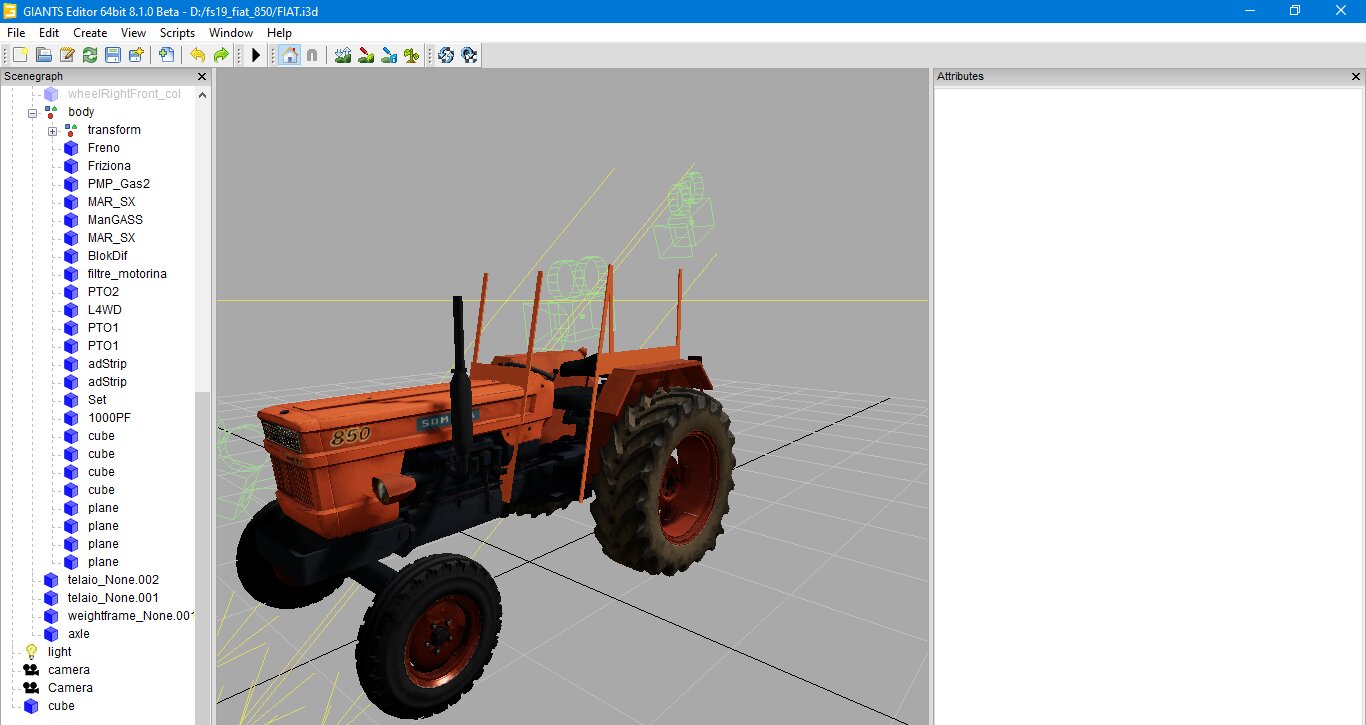
Task: Select the axle node
Action: click(x=78, y=634)
